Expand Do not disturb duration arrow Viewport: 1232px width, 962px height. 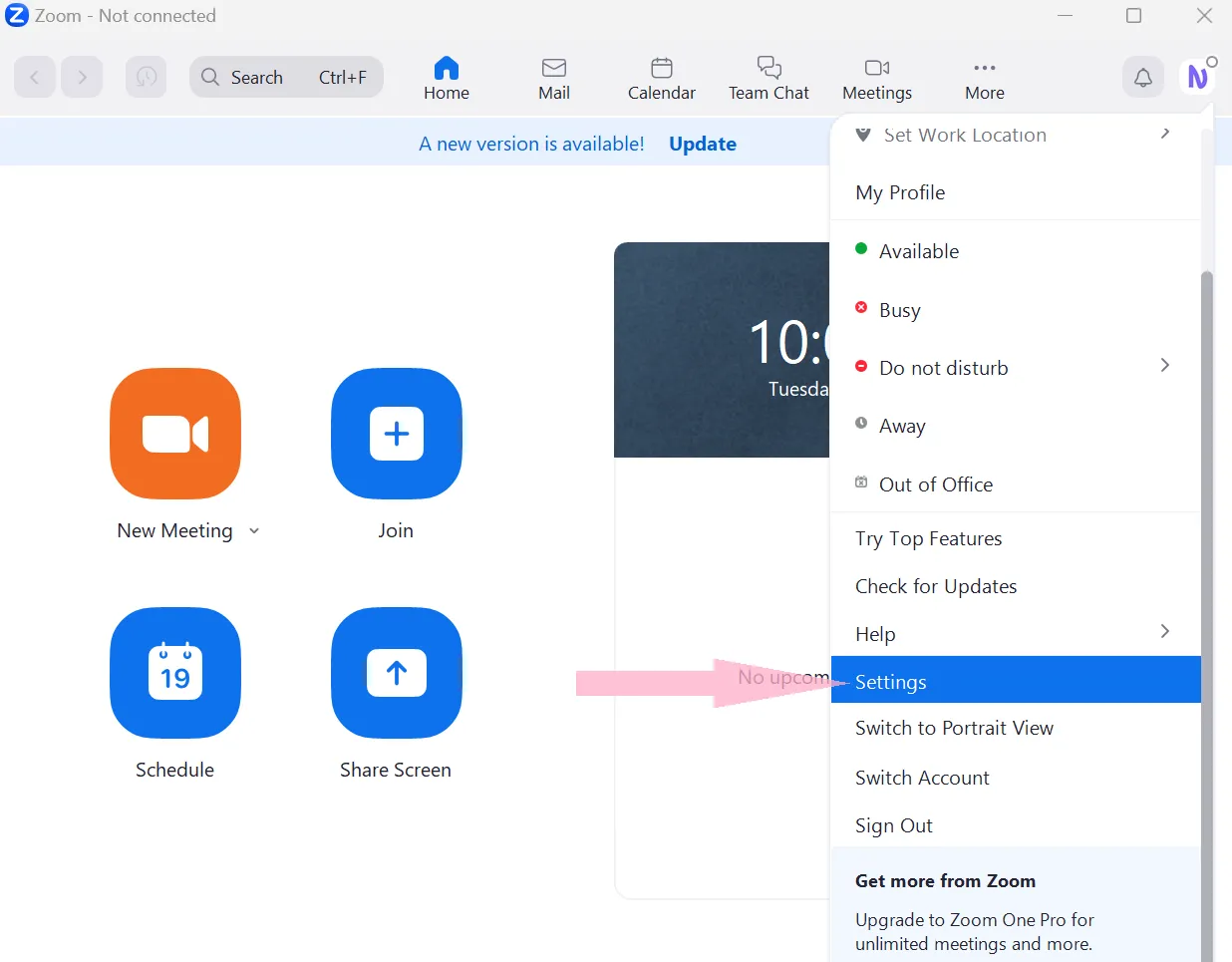(1165, 365)
